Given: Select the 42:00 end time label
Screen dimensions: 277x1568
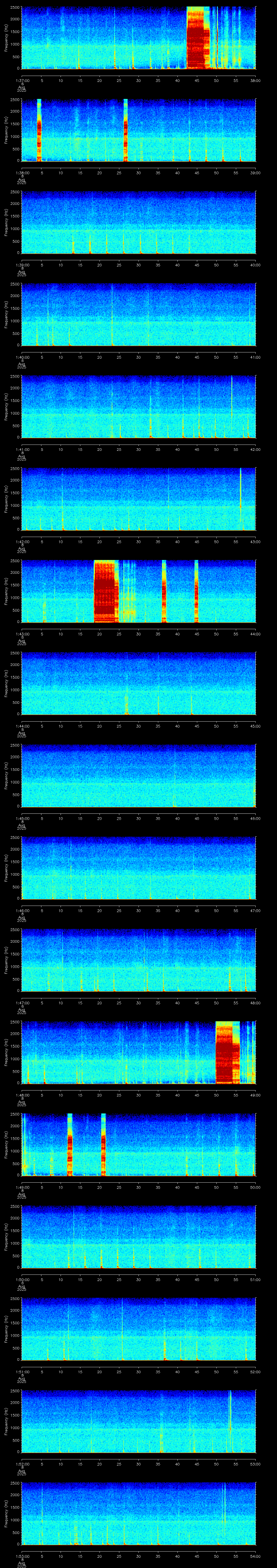Looking at the screenshot, I should tap(255, 449).
